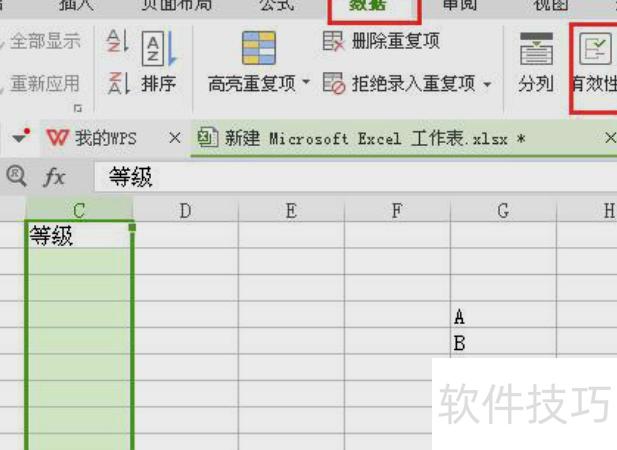Viewport: 617px width, 450px height.
Task: Click the cell containing A in column G
Action: [503, 314]
